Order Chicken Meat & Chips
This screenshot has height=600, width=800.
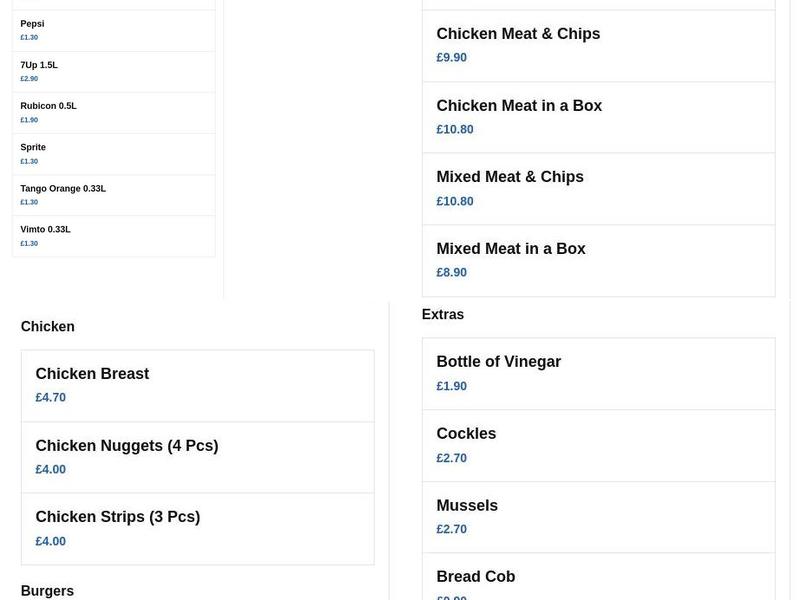[x=598, y=44]
